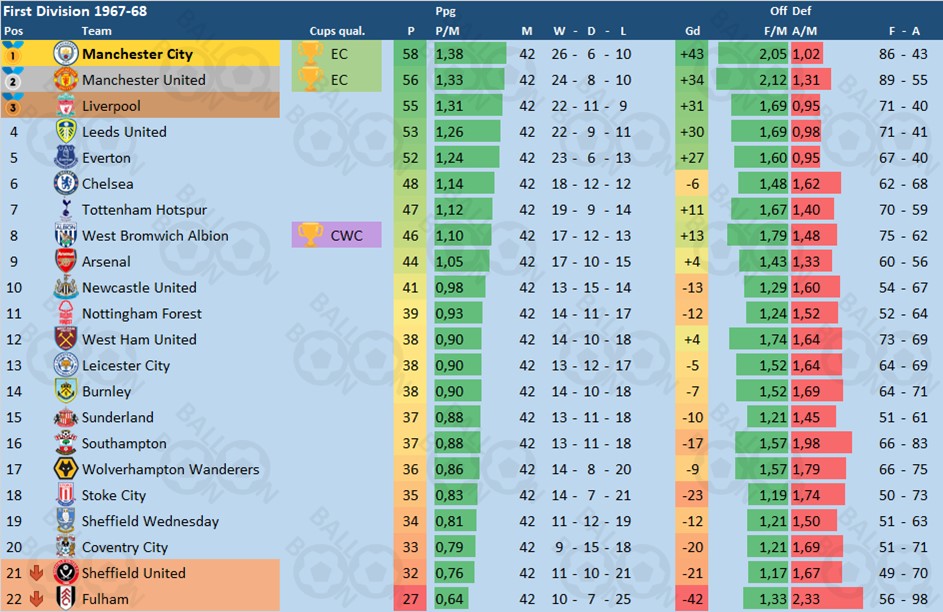Open the Sheffield Wednesday team name
This screenshot has height=612, width=943.
[150, 521]
